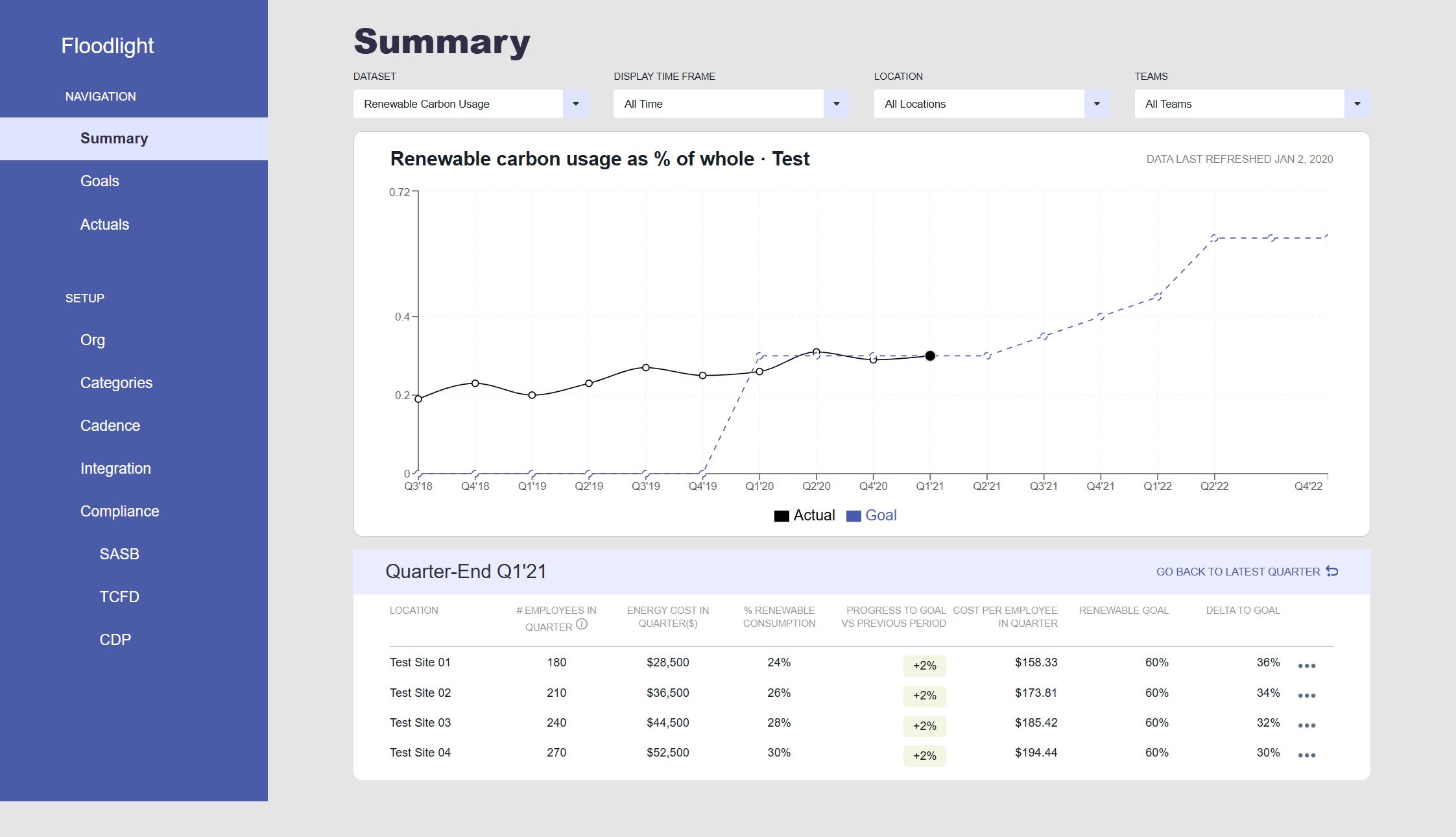Select the filled Q1'21 data point
Image resolution: width=1456 pixels, height=837 pixels.
coord(930,356)
